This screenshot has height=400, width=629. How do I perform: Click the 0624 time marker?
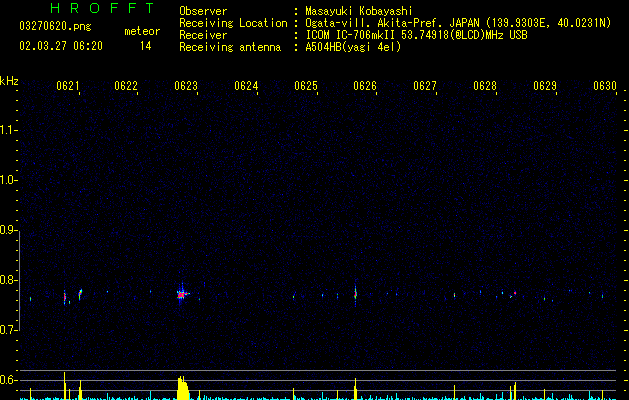246,85
